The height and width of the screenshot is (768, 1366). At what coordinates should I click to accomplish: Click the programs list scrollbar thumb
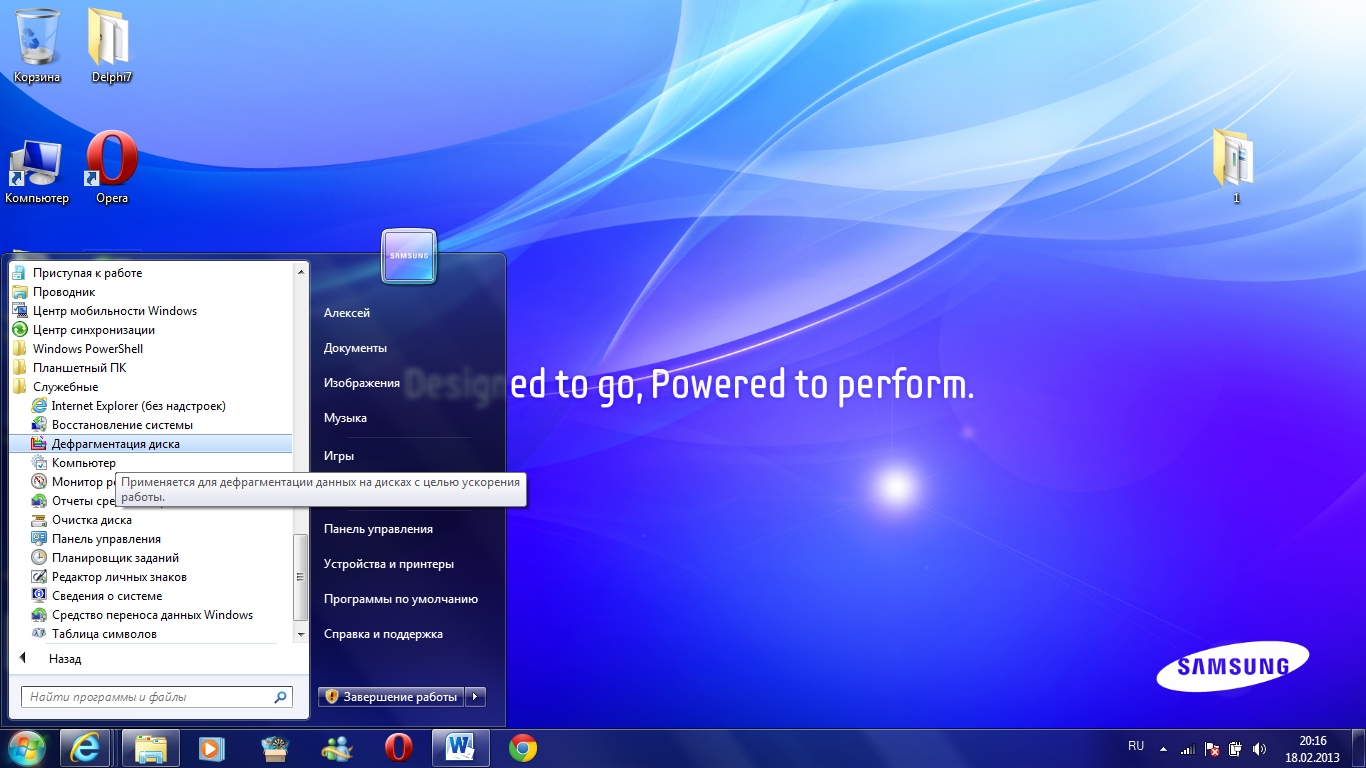pos(301,576)
